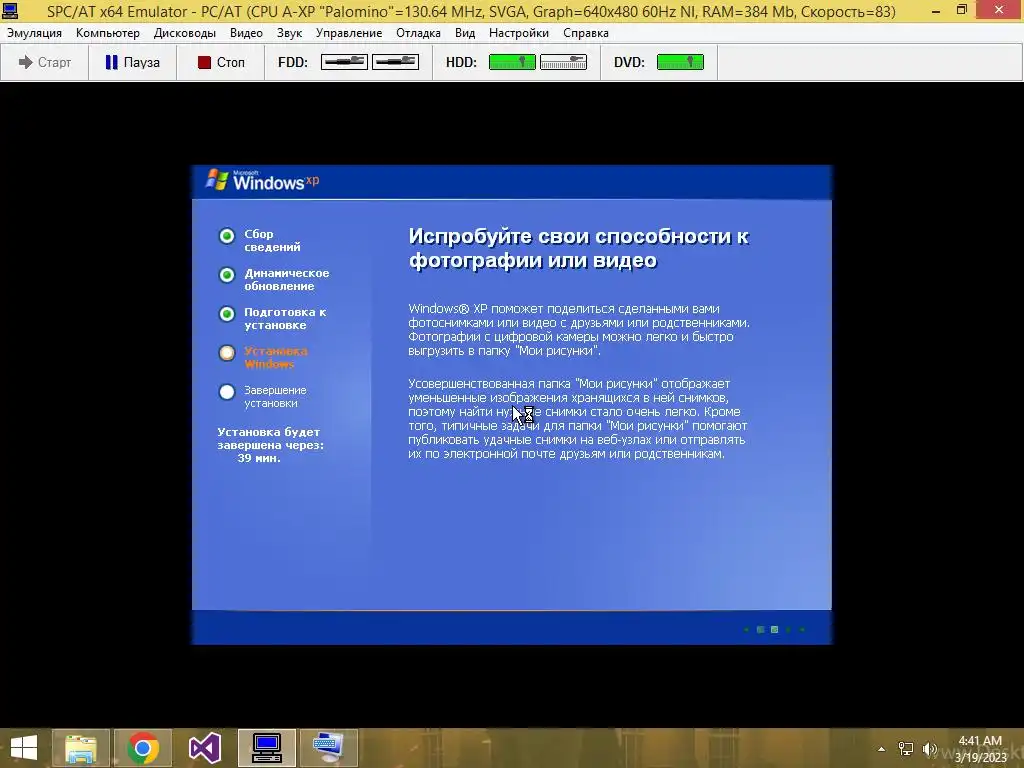Pause emulation with the Пауза button
Viewport: 1024px width, 768px height.
point(133,62)
